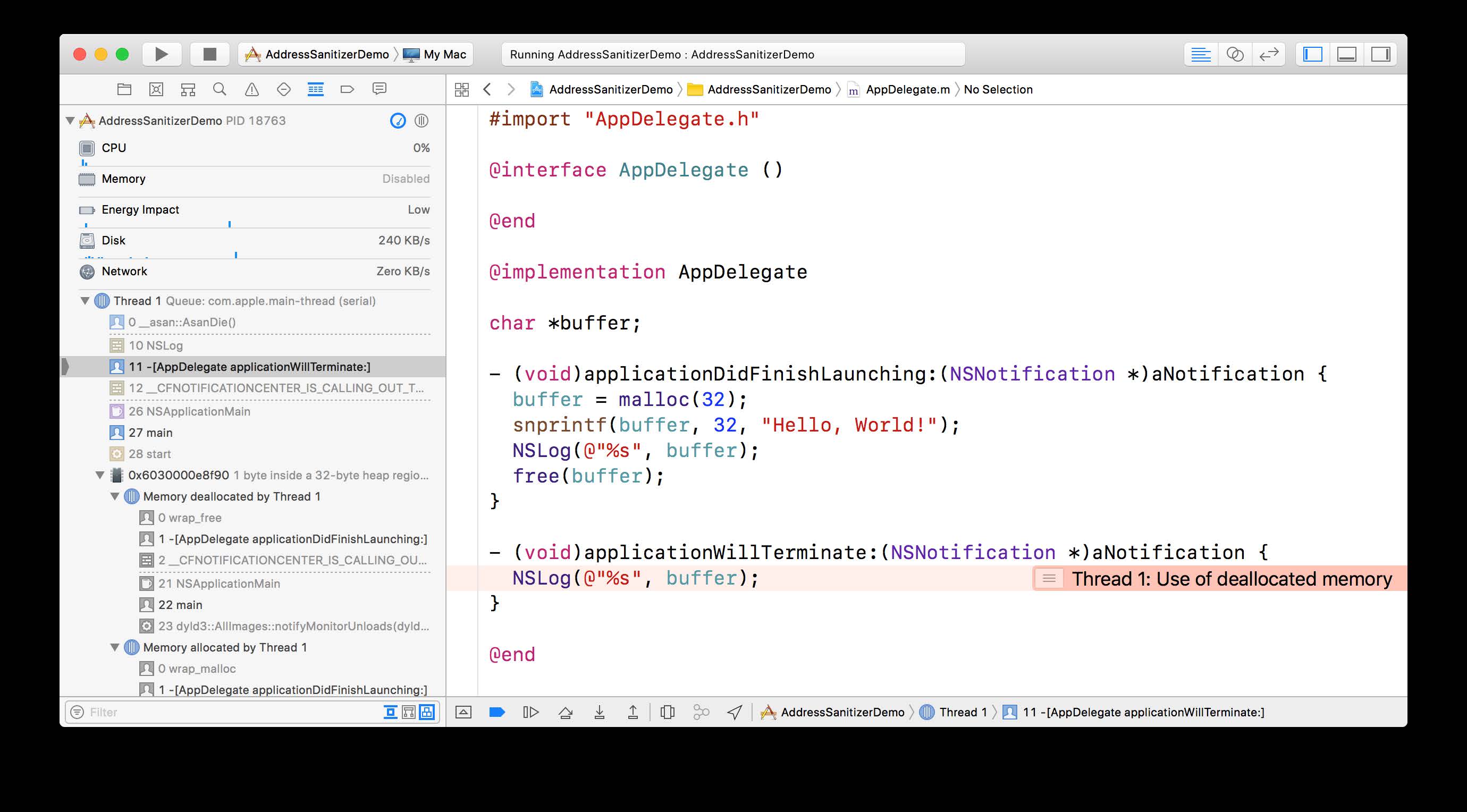
Task: Show the Standard editor
Action: click(x=1201, y=55)
